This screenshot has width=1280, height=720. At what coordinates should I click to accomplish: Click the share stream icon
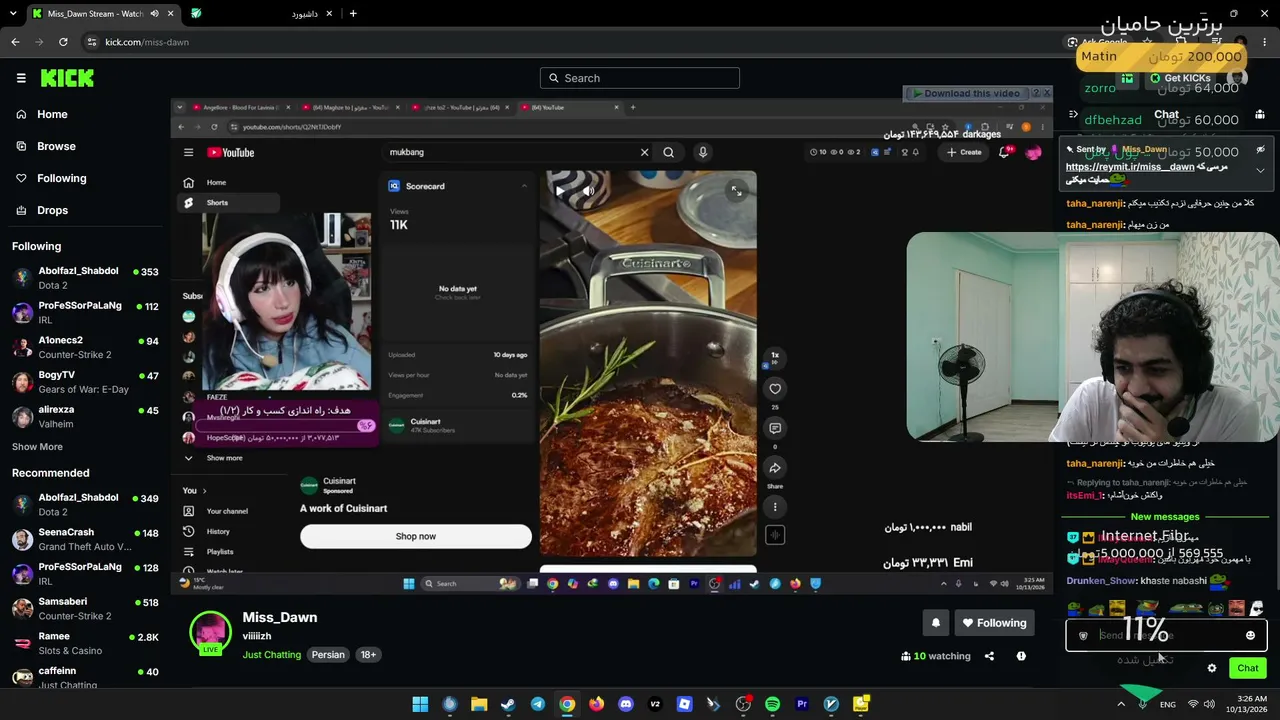point(989,656)
